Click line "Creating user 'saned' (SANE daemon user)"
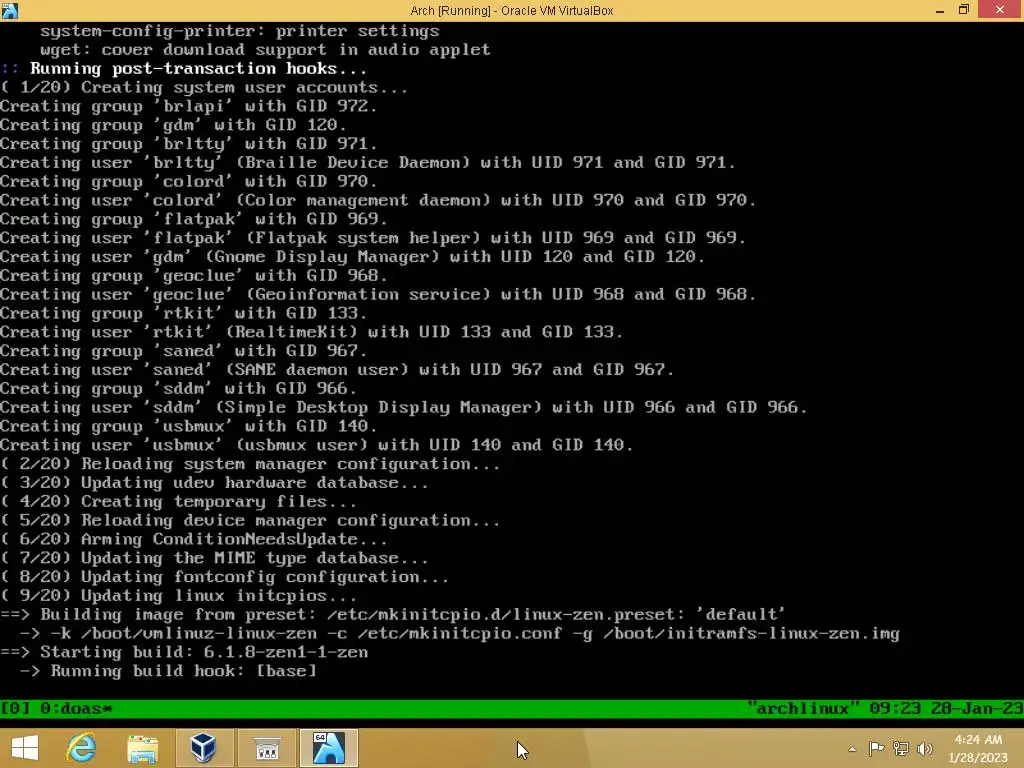This screenshot has width=1024, height=768. [337, 370]
